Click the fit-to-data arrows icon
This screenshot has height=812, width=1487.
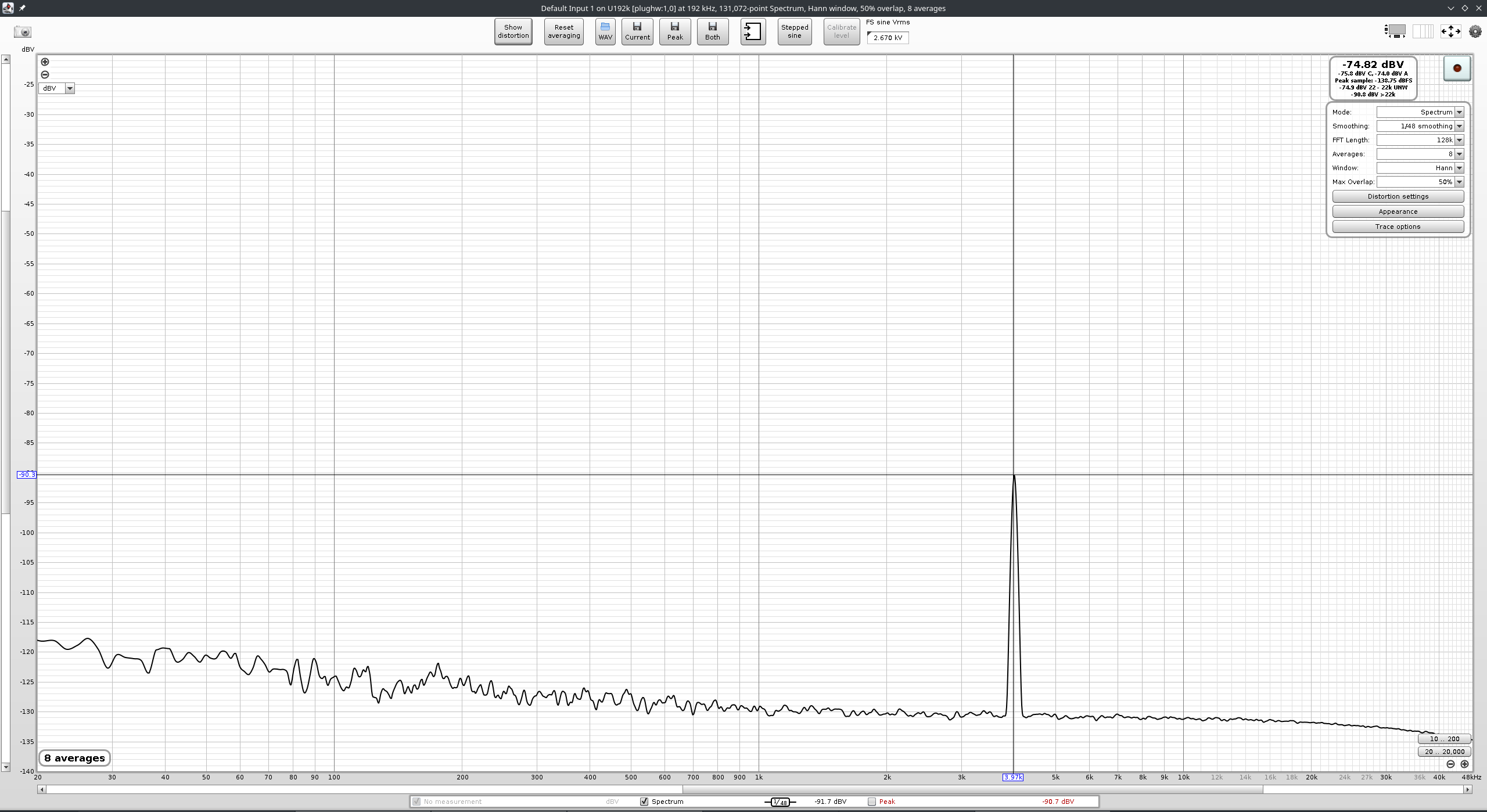tap(1450, 31)
